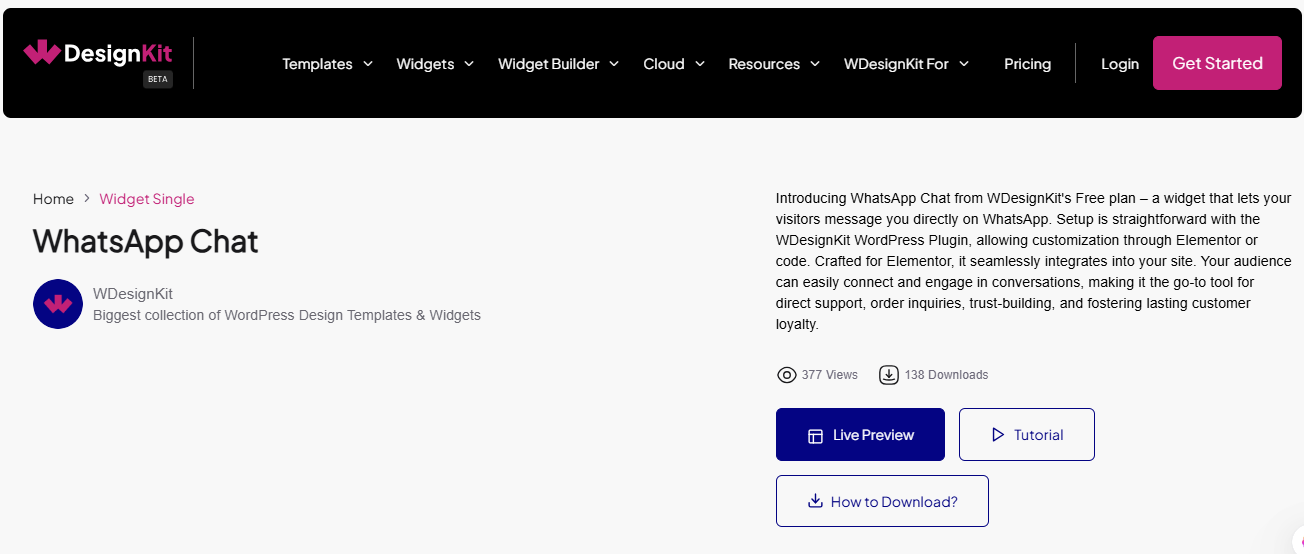Open the Login link
This screenshot has height=554, width=1304.
tap(1120, 64)
